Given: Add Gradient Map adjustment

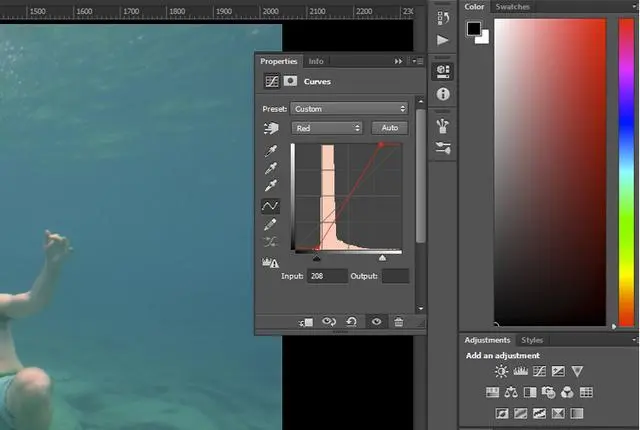Looking at the screenshot, I should tap(577, 414).
